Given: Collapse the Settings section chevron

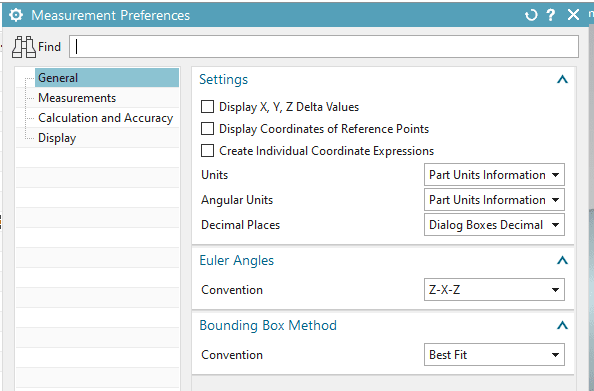Looking at the screenshot, I should (x=562, y=80).
